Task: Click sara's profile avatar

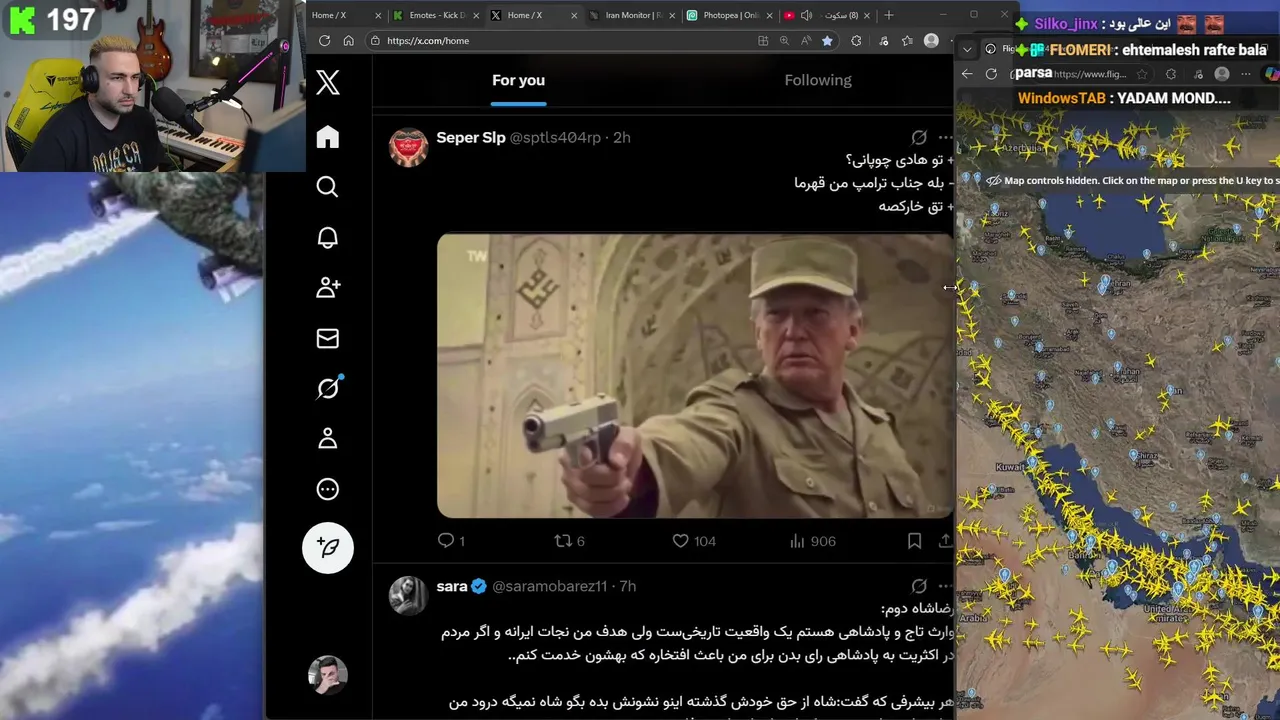Action: click(x=408, y=596)
